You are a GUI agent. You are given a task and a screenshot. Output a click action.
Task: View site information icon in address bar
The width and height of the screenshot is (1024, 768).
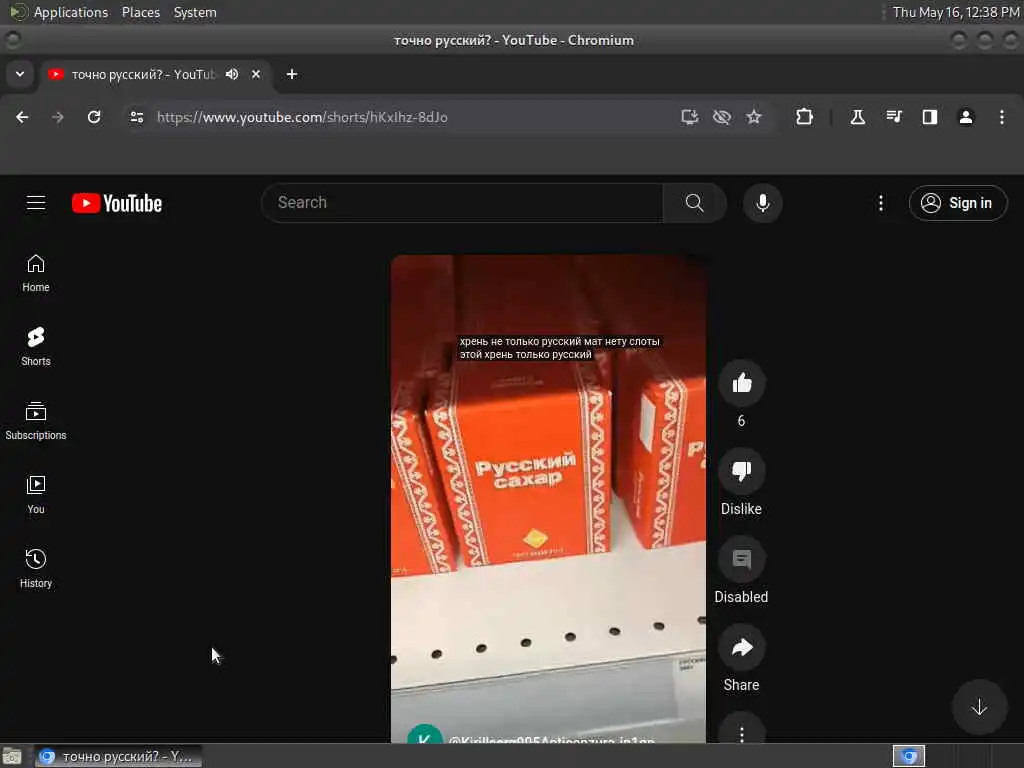click(136, 117)
